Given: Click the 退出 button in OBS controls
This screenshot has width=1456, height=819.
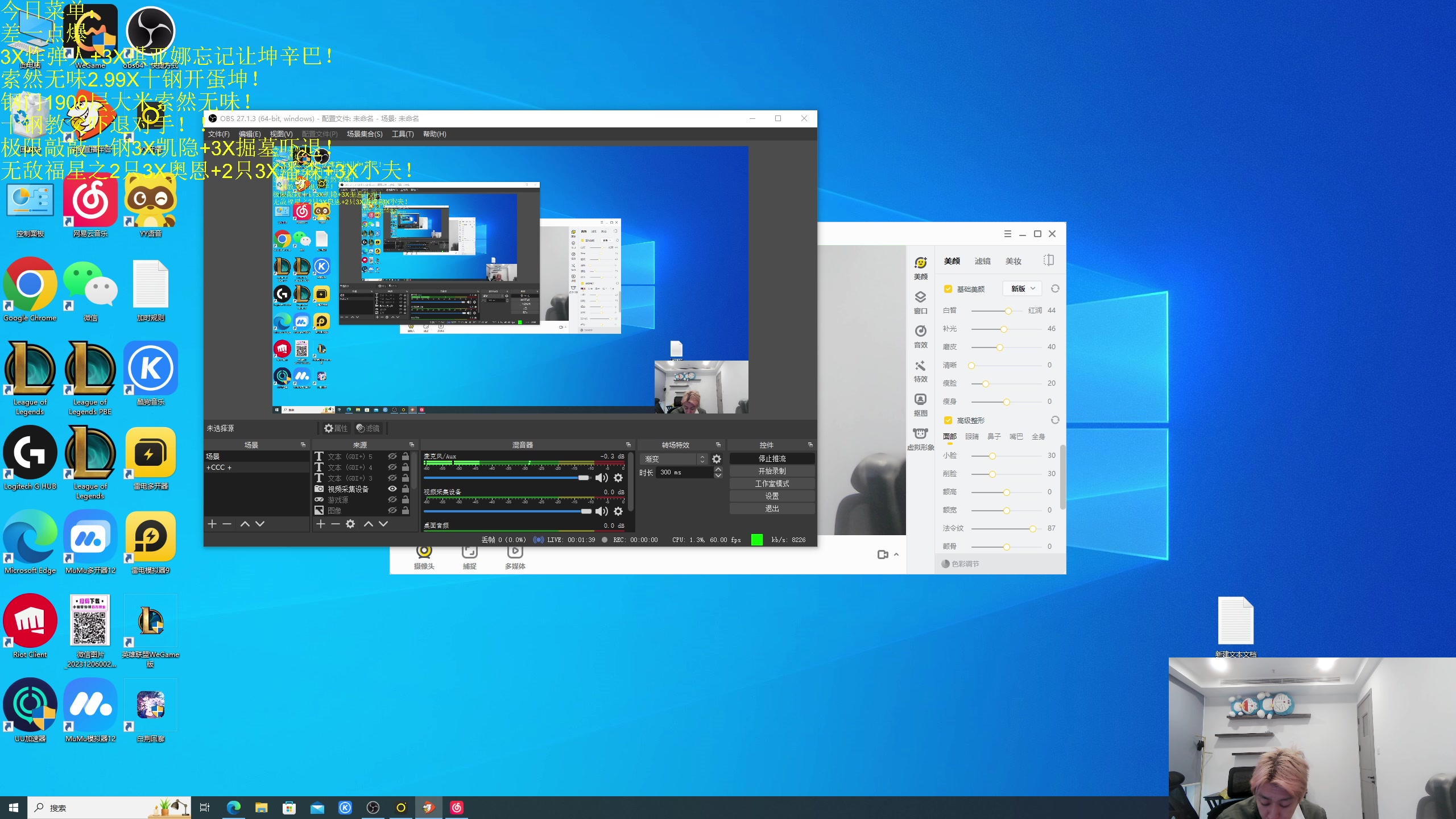Looking at the screenshot, I should pyautogui.click(x=772, y=508).
